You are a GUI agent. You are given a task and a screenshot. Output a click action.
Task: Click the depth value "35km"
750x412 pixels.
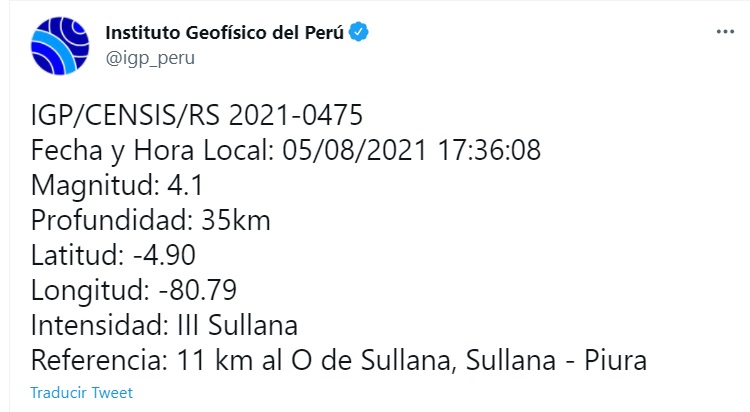235,222
